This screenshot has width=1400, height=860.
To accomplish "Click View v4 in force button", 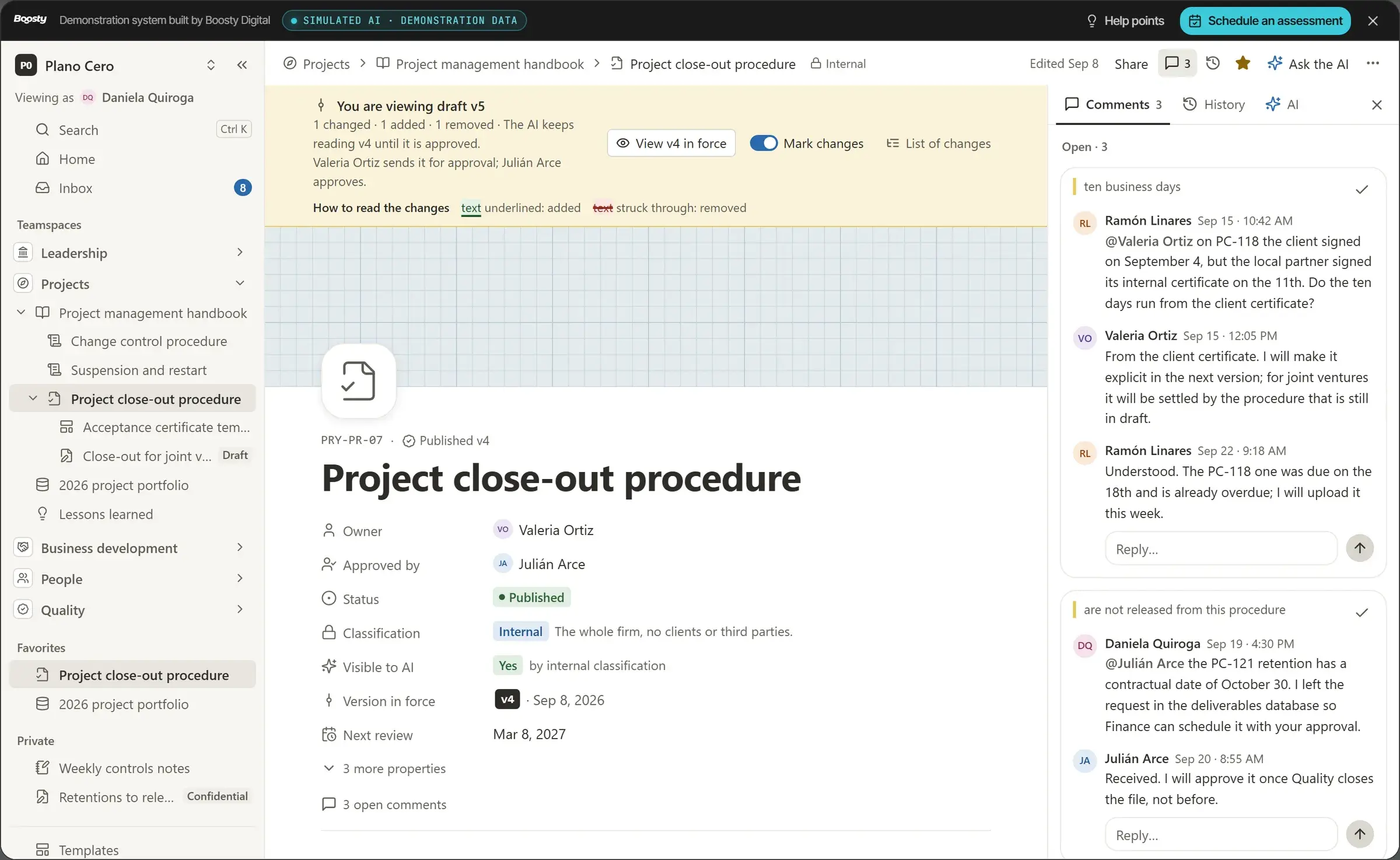I will click(x=671, y=143).
